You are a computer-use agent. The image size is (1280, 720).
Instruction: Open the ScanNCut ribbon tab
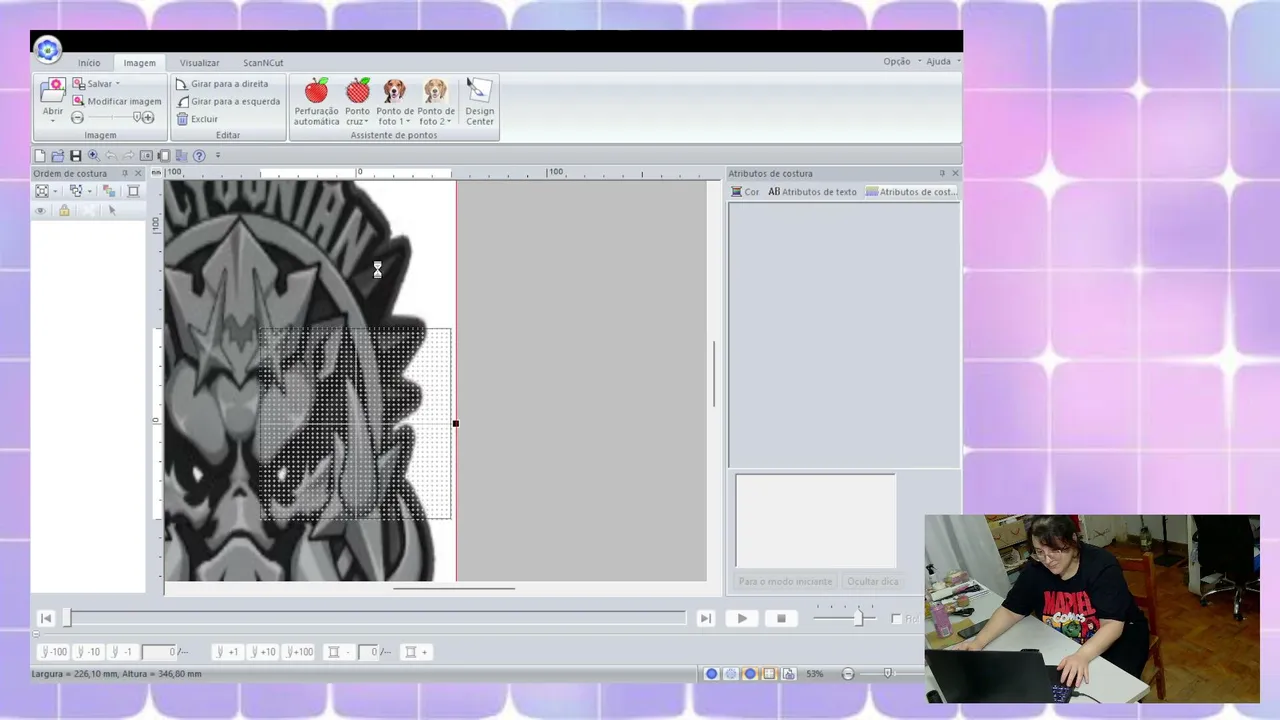pos(263,63)
